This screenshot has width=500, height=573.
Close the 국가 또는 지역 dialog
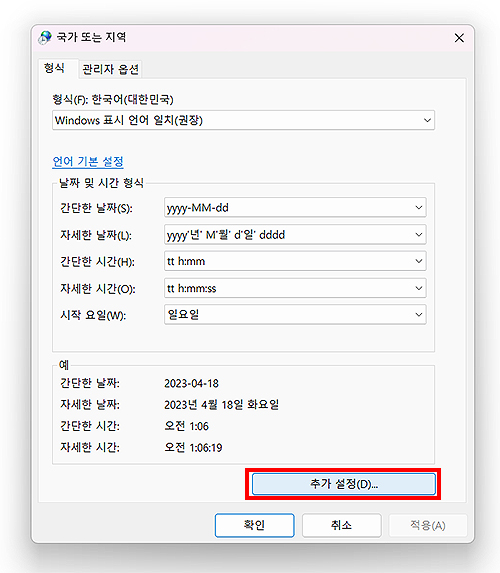point(459,38)
